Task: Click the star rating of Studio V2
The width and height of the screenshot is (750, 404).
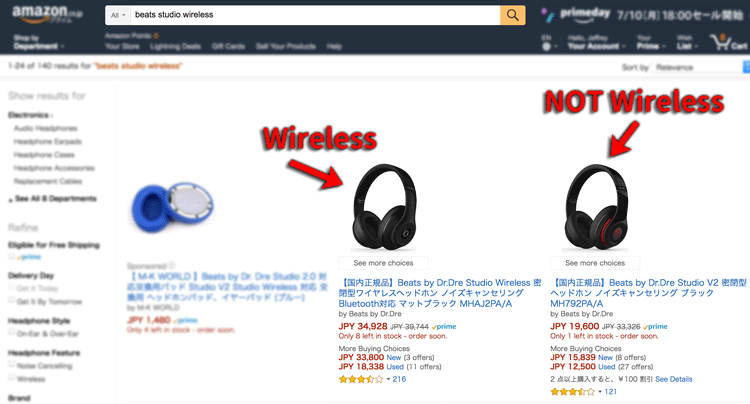Action: tap(573, 392)
